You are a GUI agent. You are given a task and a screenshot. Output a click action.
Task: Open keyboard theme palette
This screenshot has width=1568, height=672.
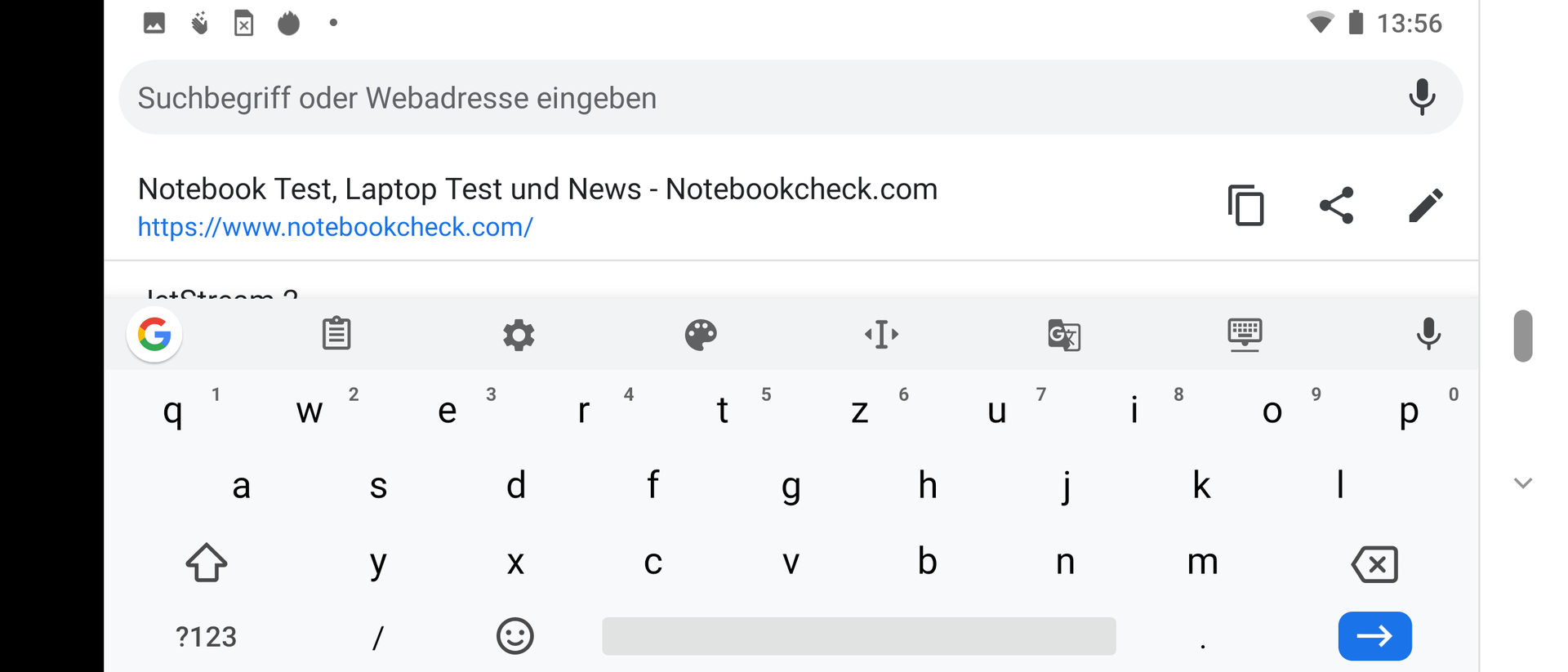[701, 335]
